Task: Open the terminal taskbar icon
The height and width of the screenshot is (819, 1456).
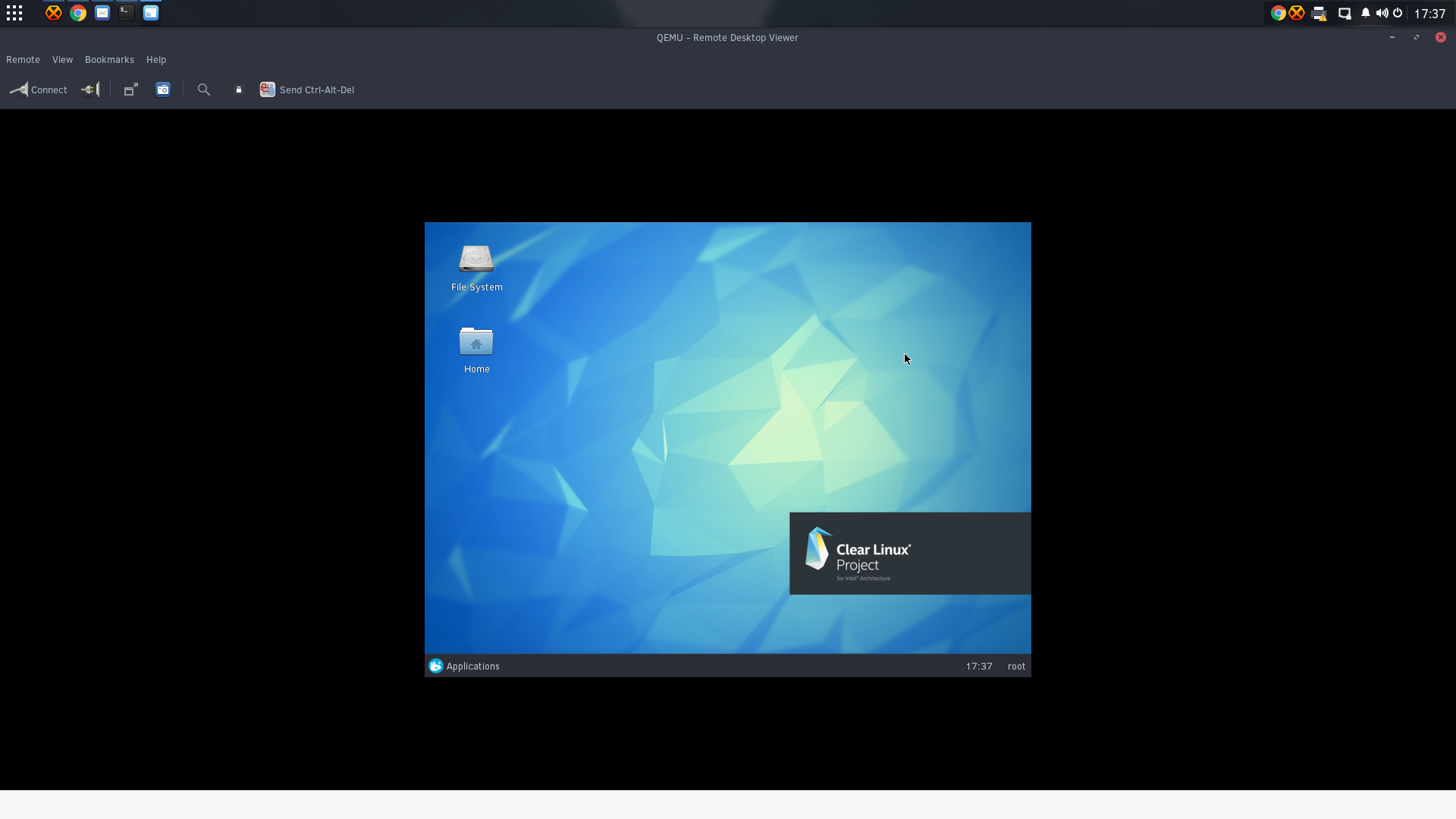Action: coord(127,13)
